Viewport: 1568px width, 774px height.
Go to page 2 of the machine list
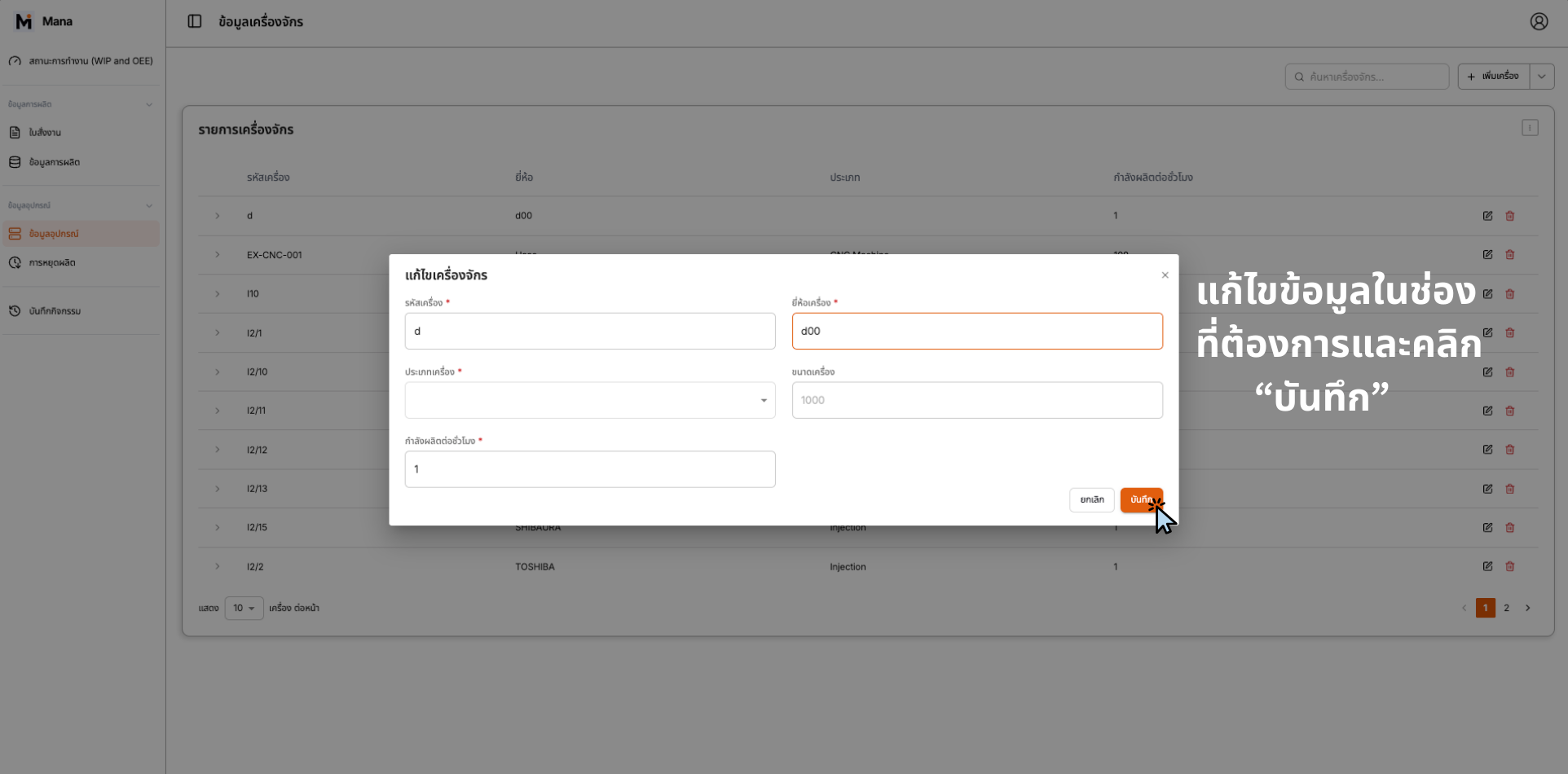tap(1507, 608)
